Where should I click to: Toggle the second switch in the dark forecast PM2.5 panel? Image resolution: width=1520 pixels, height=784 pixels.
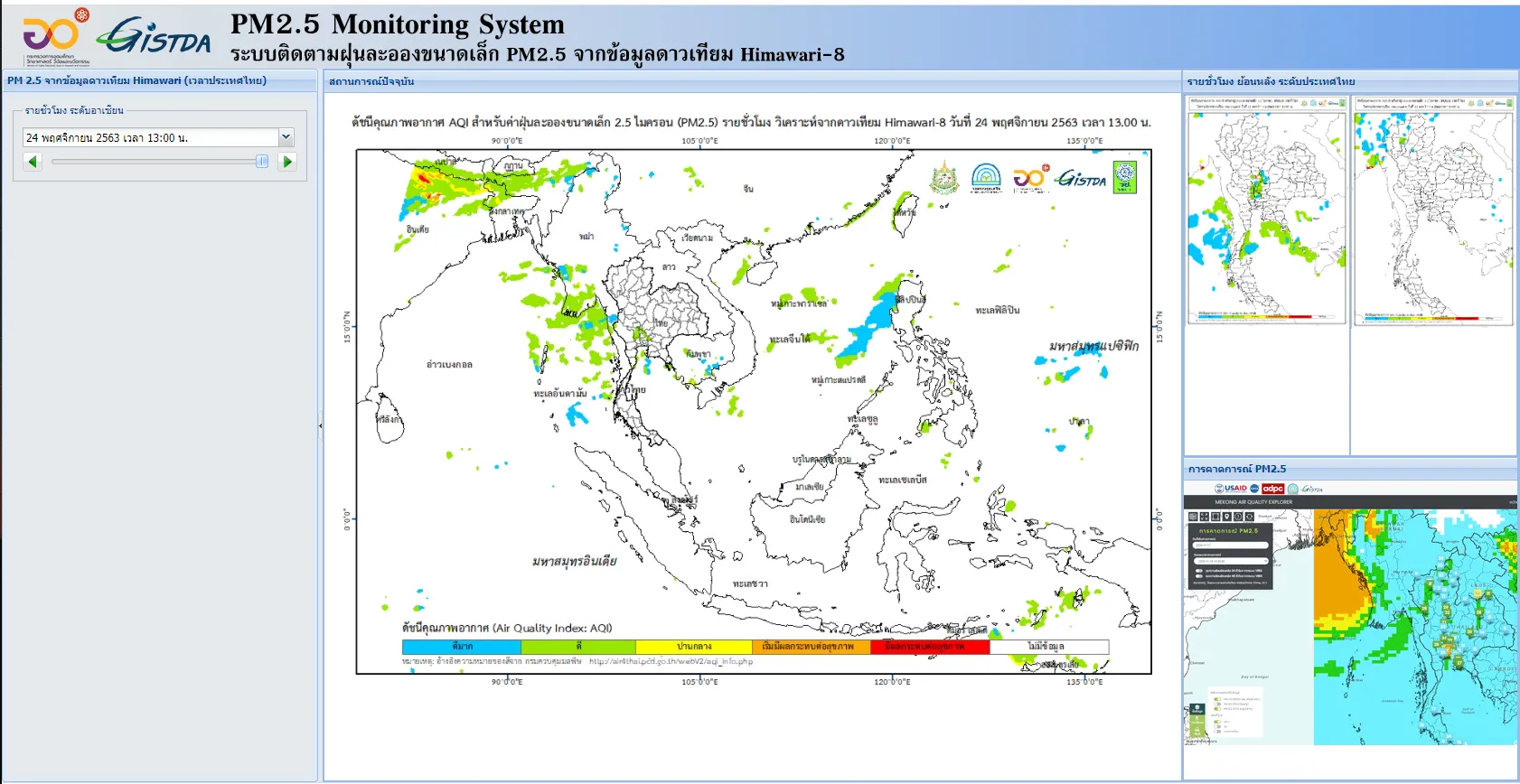coord(1199,576)
